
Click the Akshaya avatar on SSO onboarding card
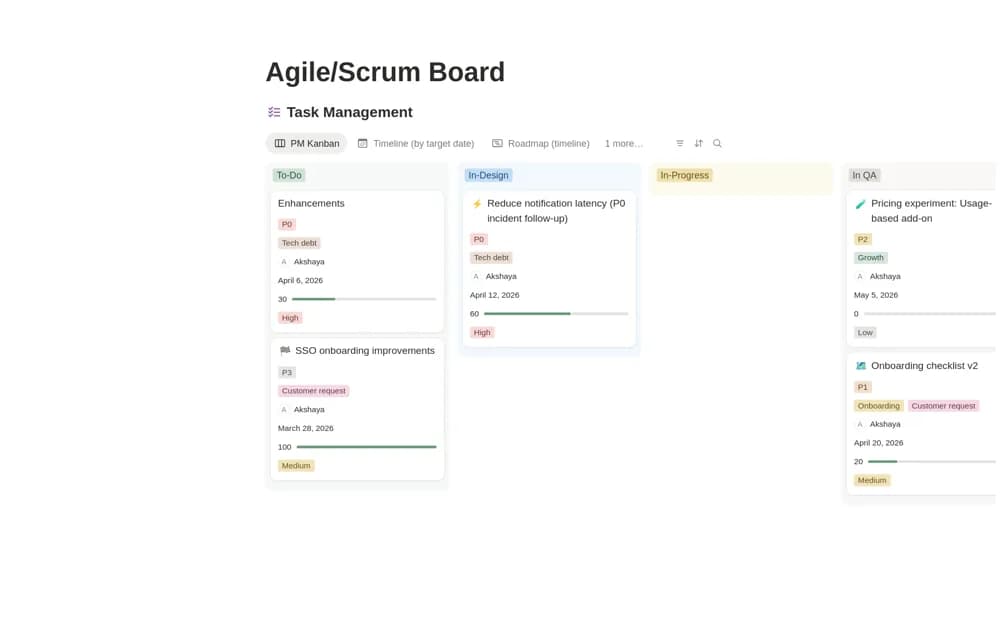click(x=284, y=410)
